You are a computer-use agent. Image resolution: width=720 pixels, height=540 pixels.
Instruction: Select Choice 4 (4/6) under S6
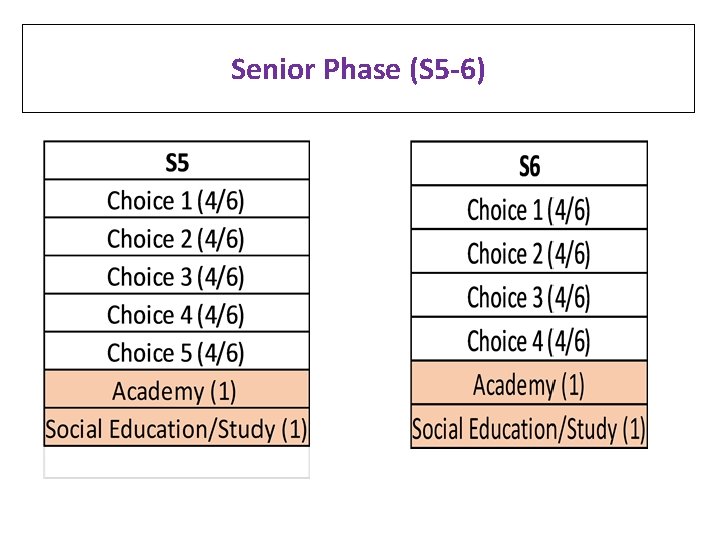pos(529,341)
